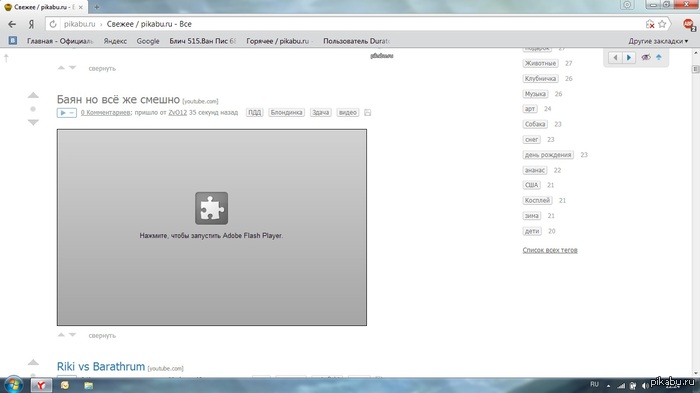Open the blocked content icon in address bar
The image size is (700, 393).
(650, 24)
